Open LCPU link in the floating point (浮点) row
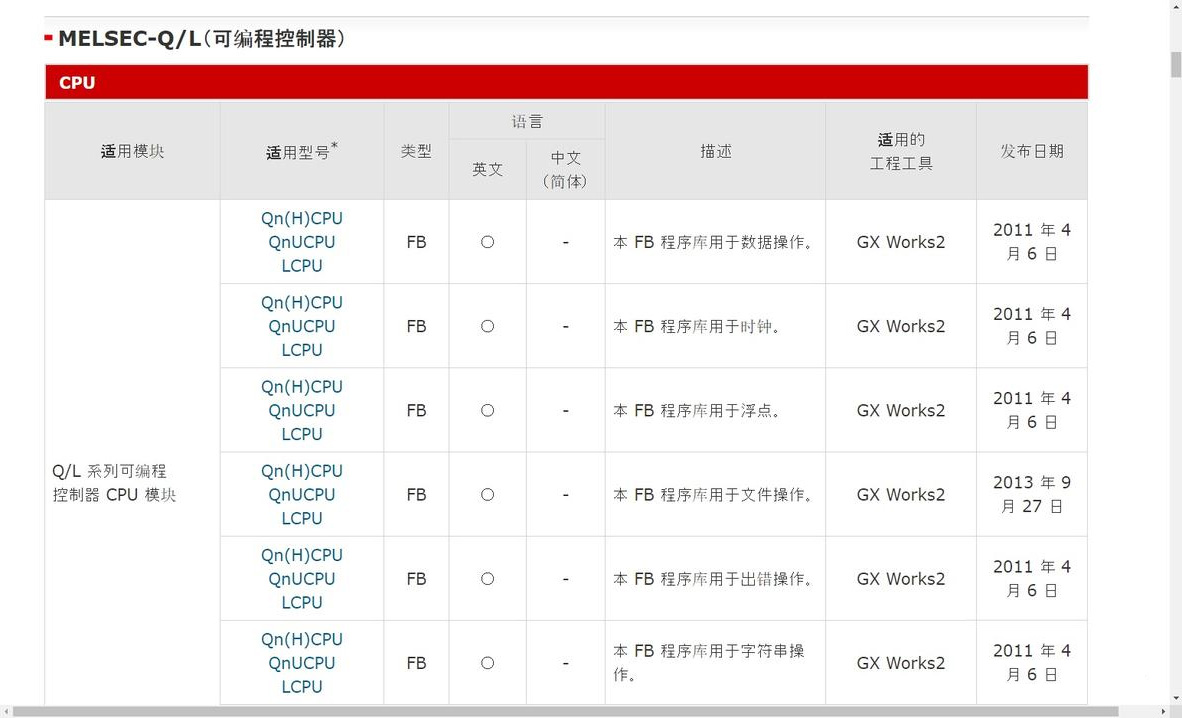1182x718 pixels. (x=301, y=434)
